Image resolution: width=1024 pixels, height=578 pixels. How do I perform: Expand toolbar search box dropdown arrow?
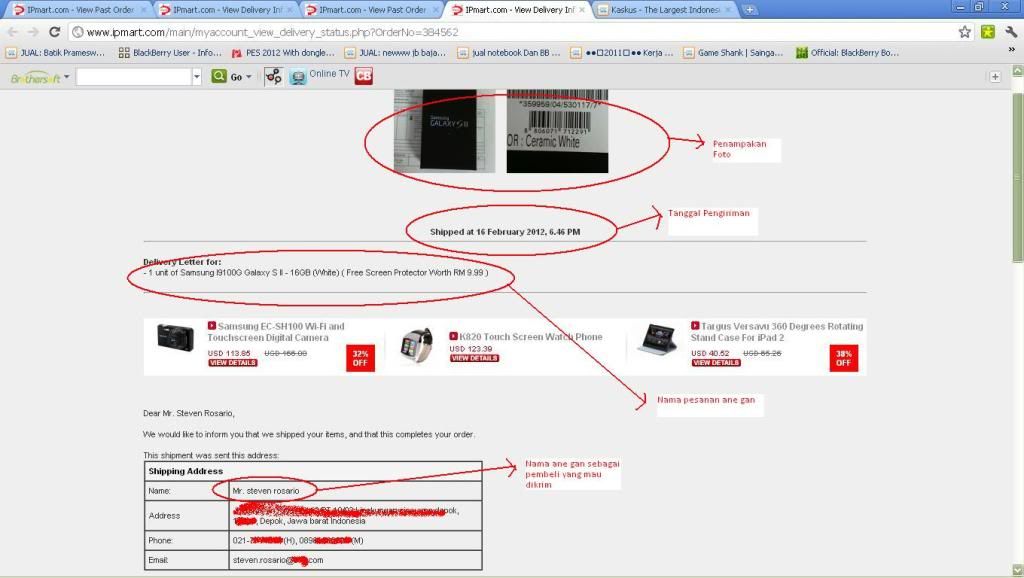(197, 77)
